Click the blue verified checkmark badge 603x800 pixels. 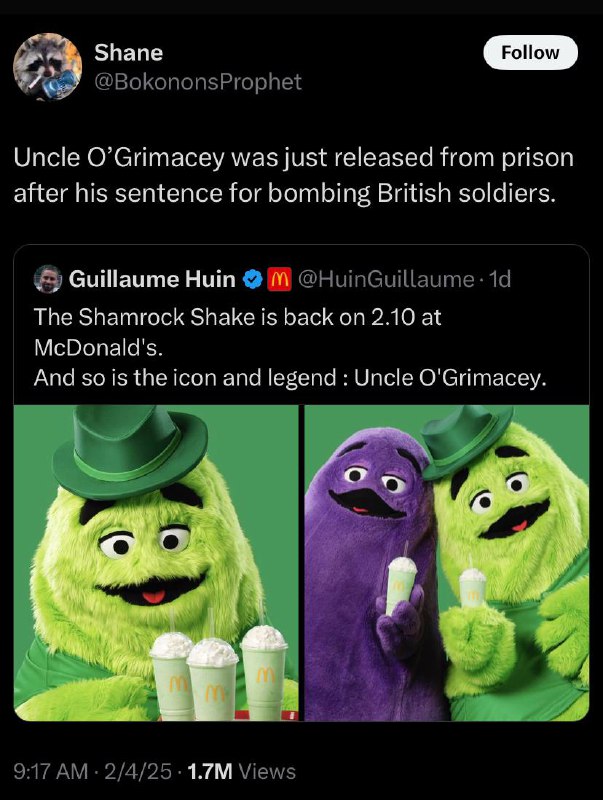coord(253,279)
